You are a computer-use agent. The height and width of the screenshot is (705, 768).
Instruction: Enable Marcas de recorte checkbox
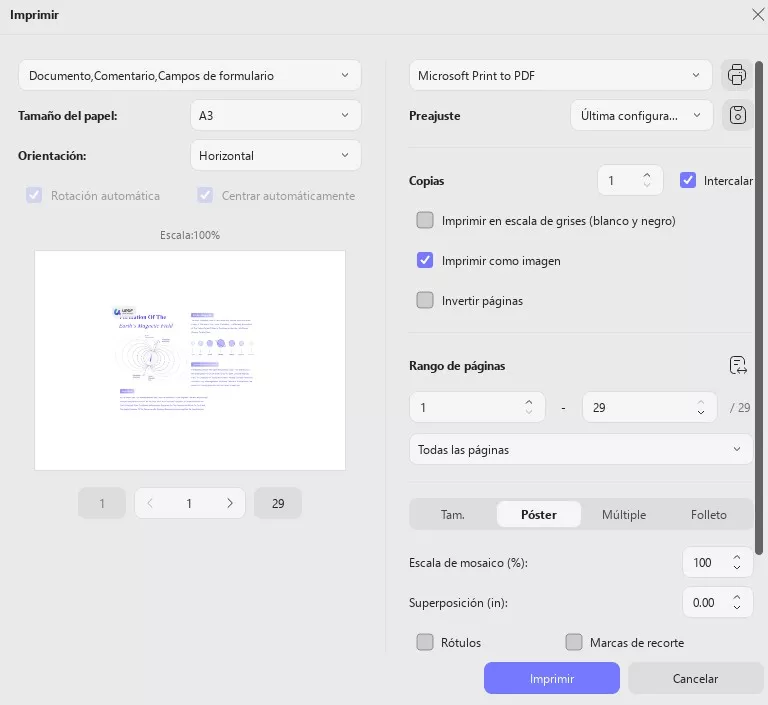[574, 642]
